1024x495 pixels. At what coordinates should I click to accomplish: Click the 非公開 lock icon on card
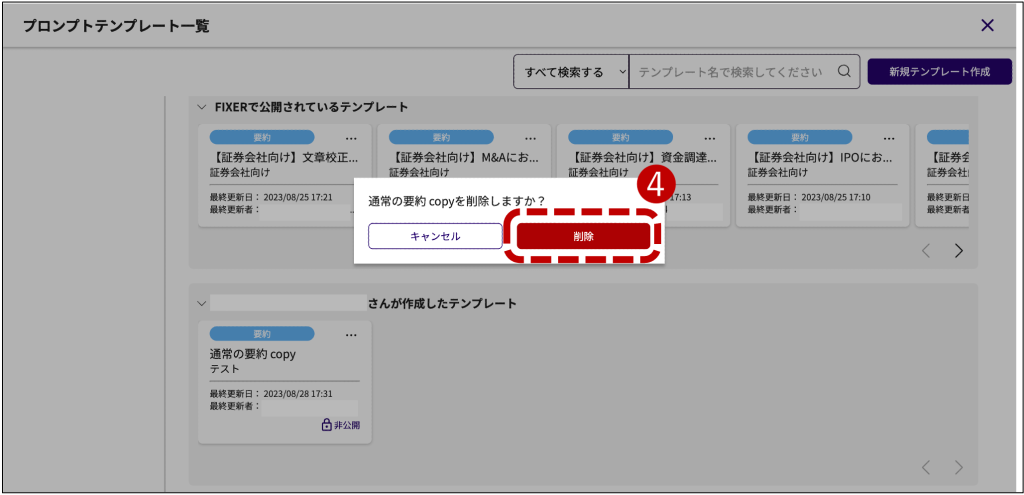326,425
